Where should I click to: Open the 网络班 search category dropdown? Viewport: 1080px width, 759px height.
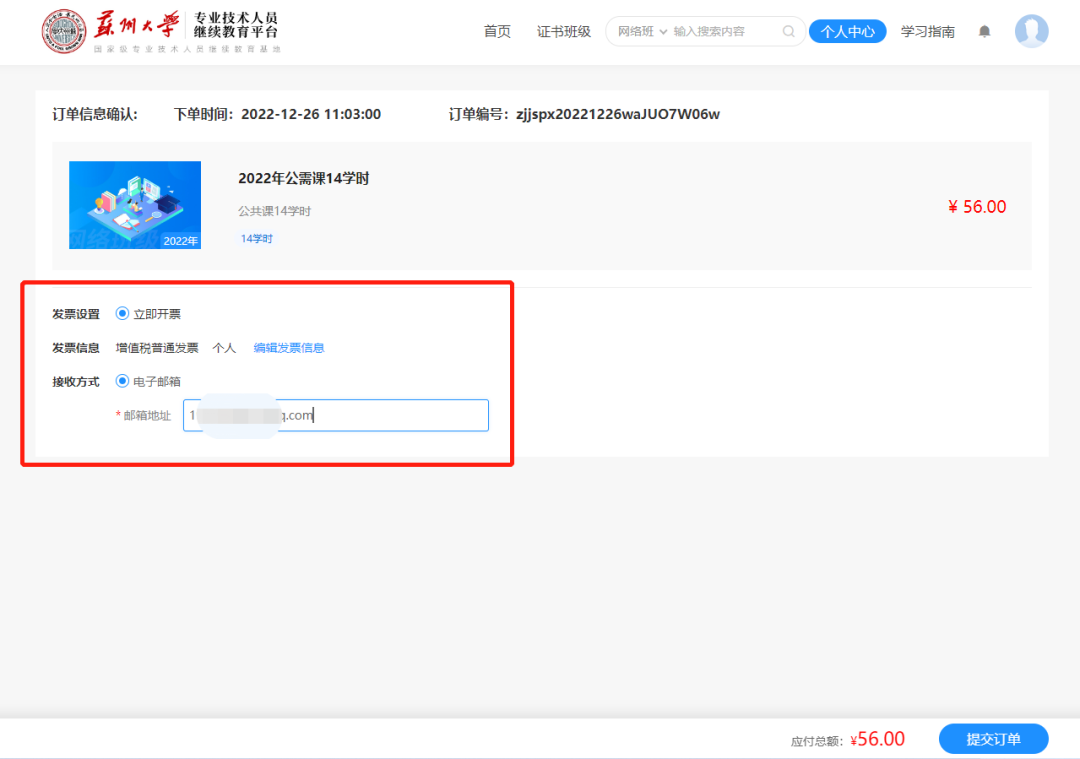(640, 31)
